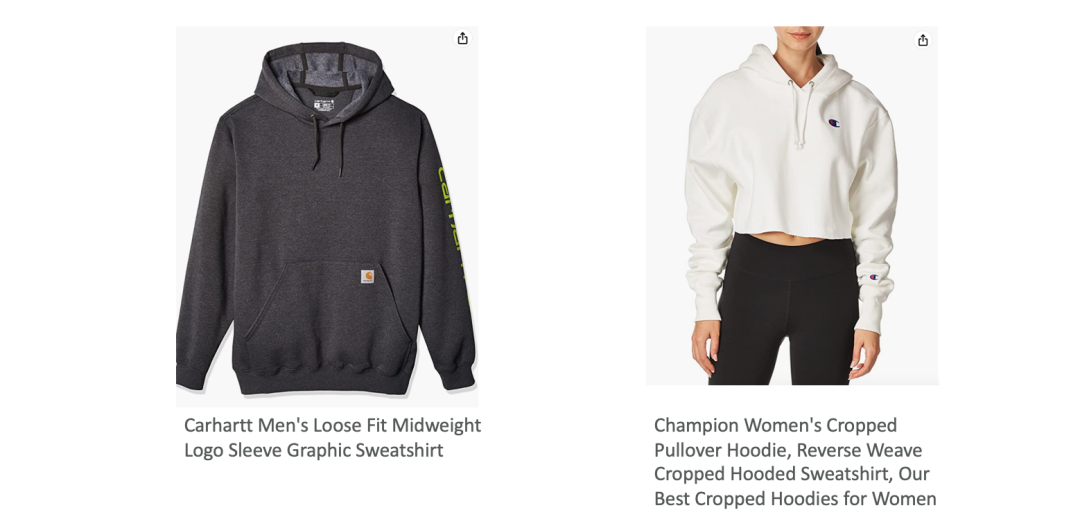Select the white Champion cropped hoodie photo
The width and height of the screenshot is (1080, 510).
point(792,205)
